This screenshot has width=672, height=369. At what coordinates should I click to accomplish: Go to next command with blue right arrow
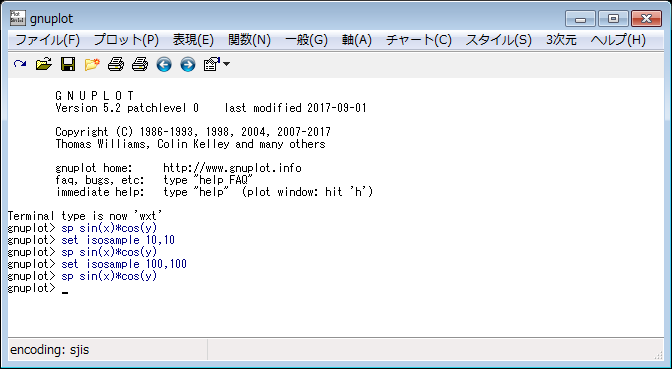coord(188,64)
